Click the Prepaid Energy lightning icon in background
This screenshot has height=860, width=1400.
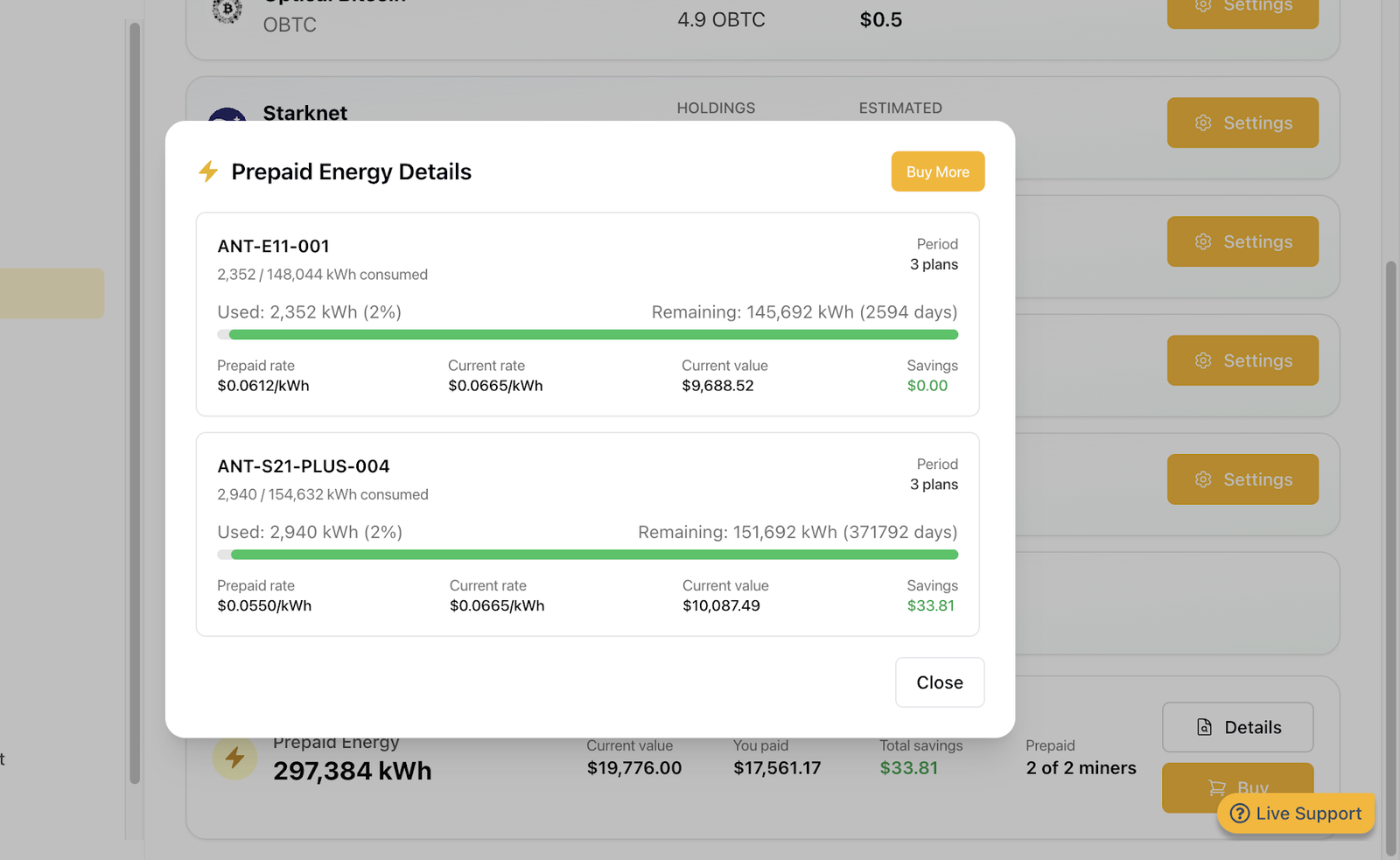[x=234, y=757]
